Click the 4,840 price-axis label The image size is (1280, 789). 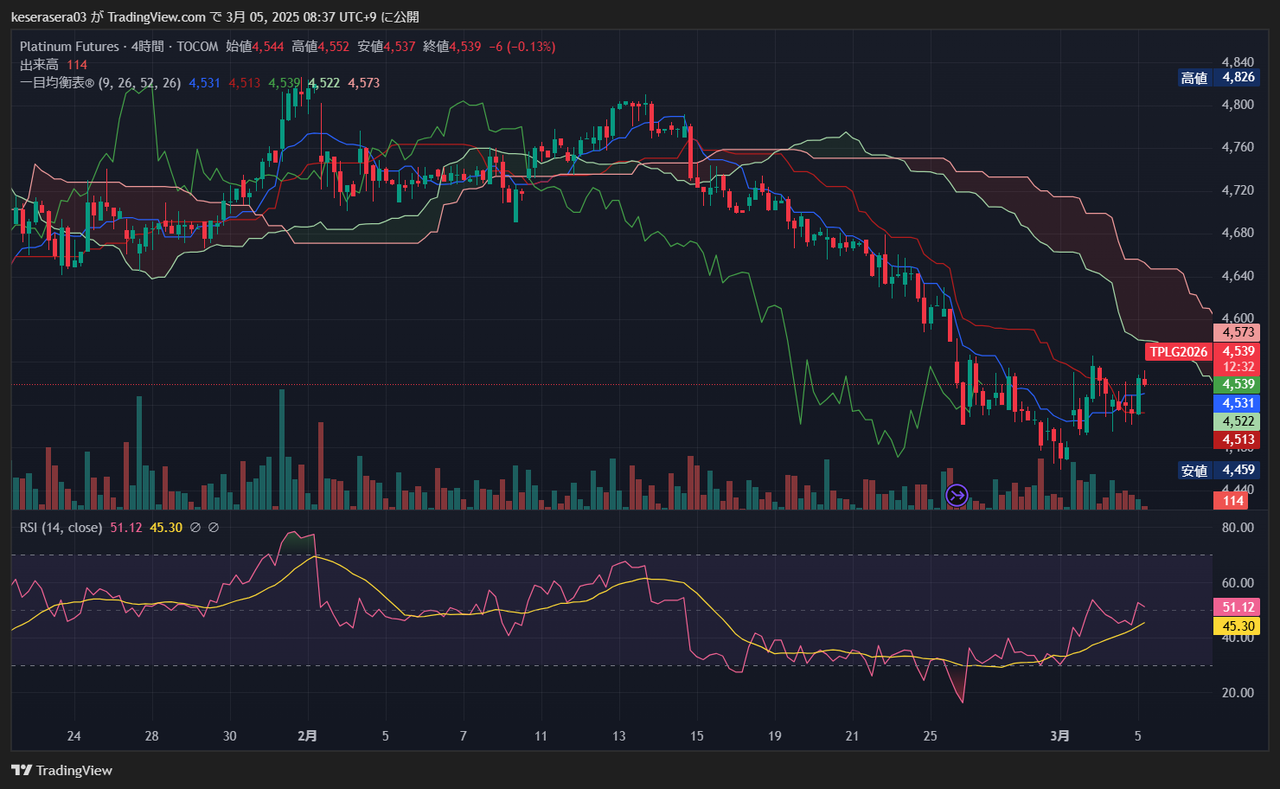[x=1238, y=61]
